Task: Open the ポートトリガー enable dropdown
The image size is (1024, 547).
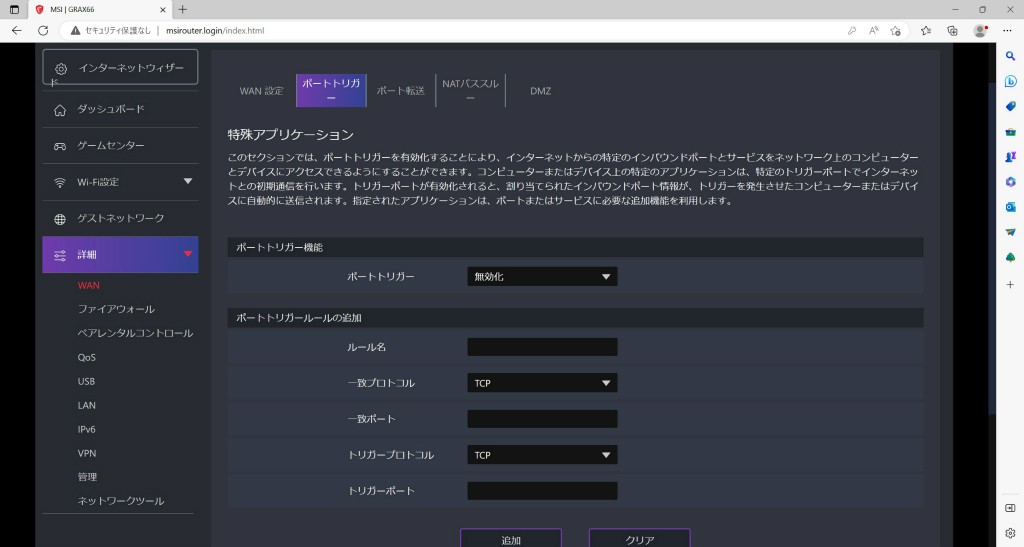Action: pyautogui.click(x=542, y=277)
